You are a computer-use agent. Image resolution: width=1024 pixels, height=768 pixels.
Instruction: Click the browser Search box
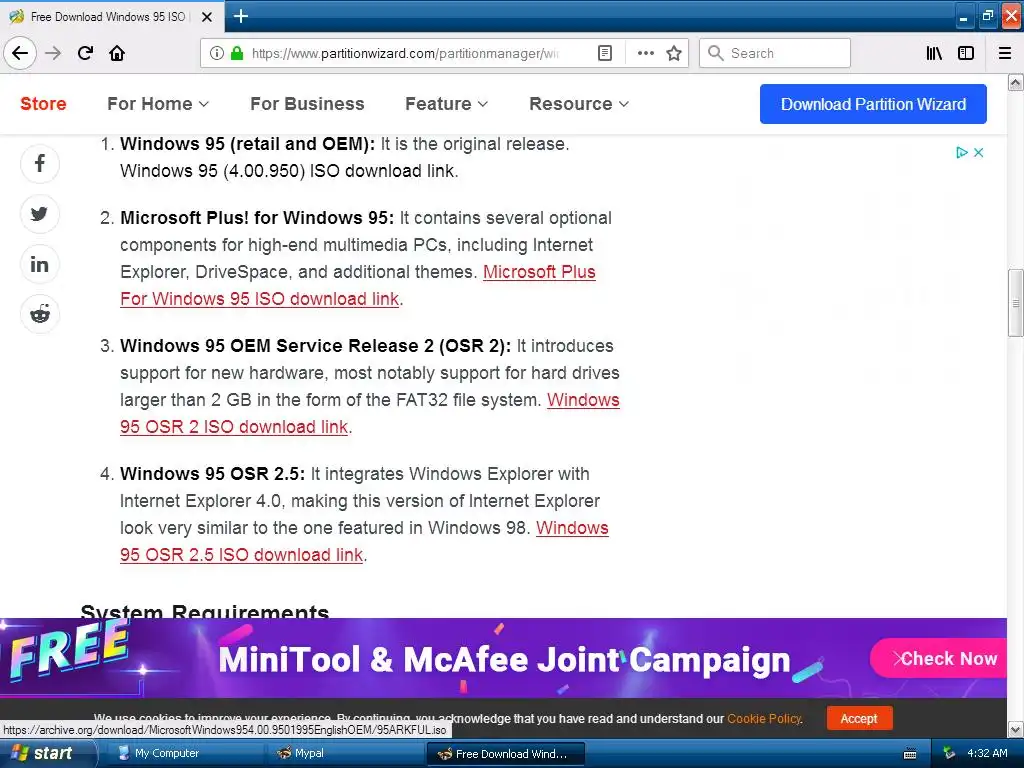[775, 53]
